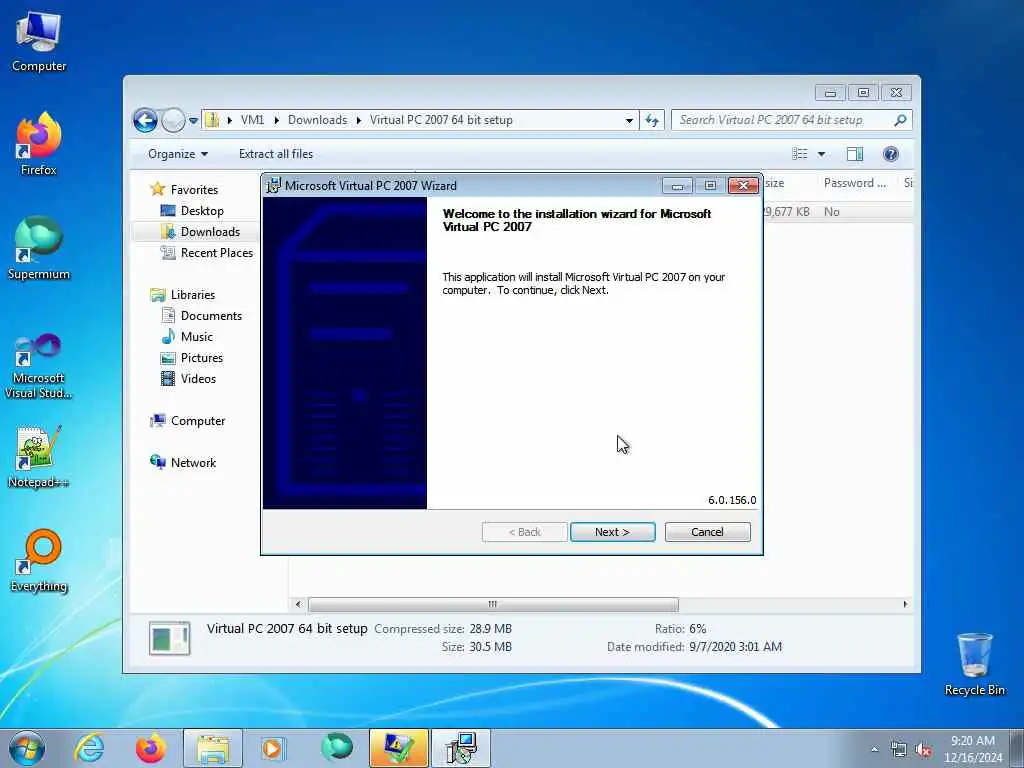
Task: Click the right arrow of horizontal scrollbar
Action: coord(905,605)
